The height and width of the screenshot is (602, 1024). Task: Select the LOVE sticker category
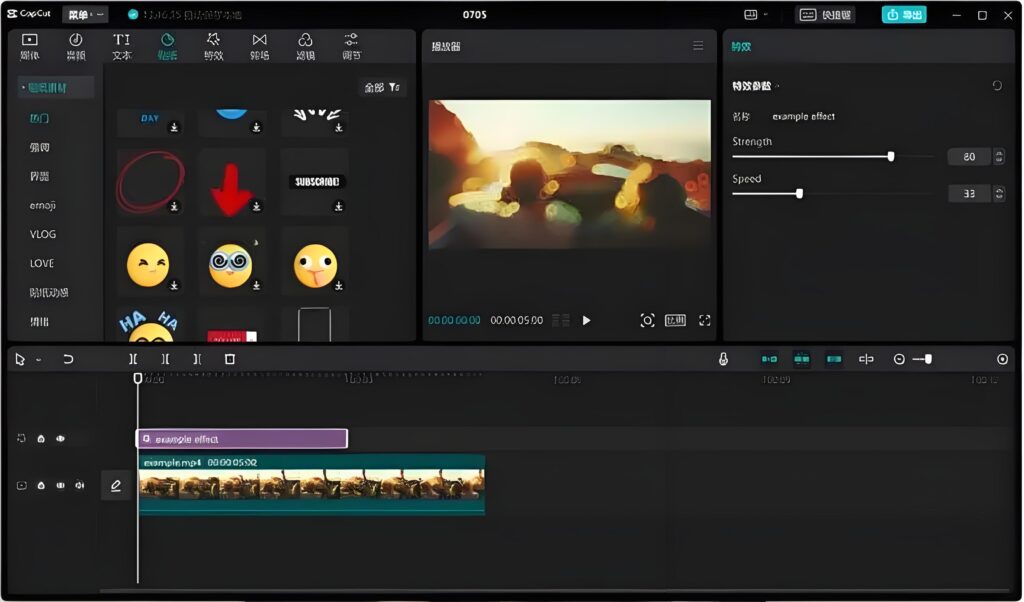click(42, 263)
